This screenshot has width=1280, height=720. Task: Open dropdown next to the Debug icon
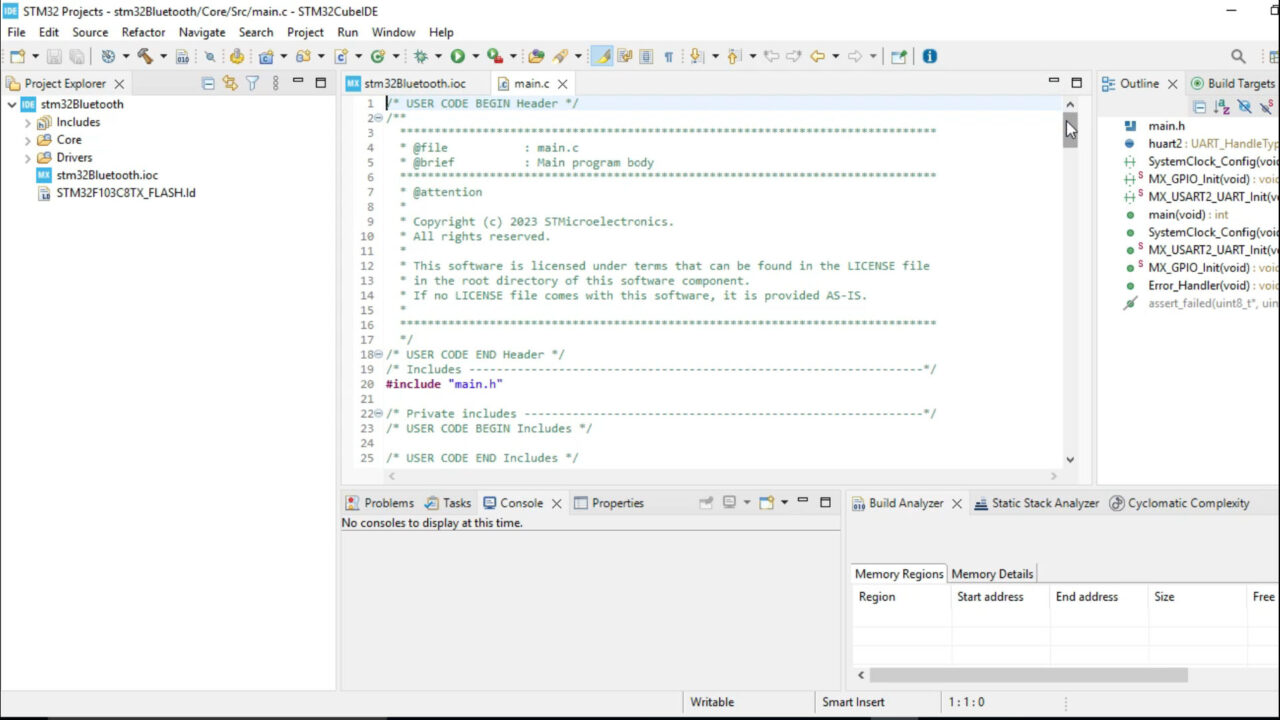(x=438, y=57)
